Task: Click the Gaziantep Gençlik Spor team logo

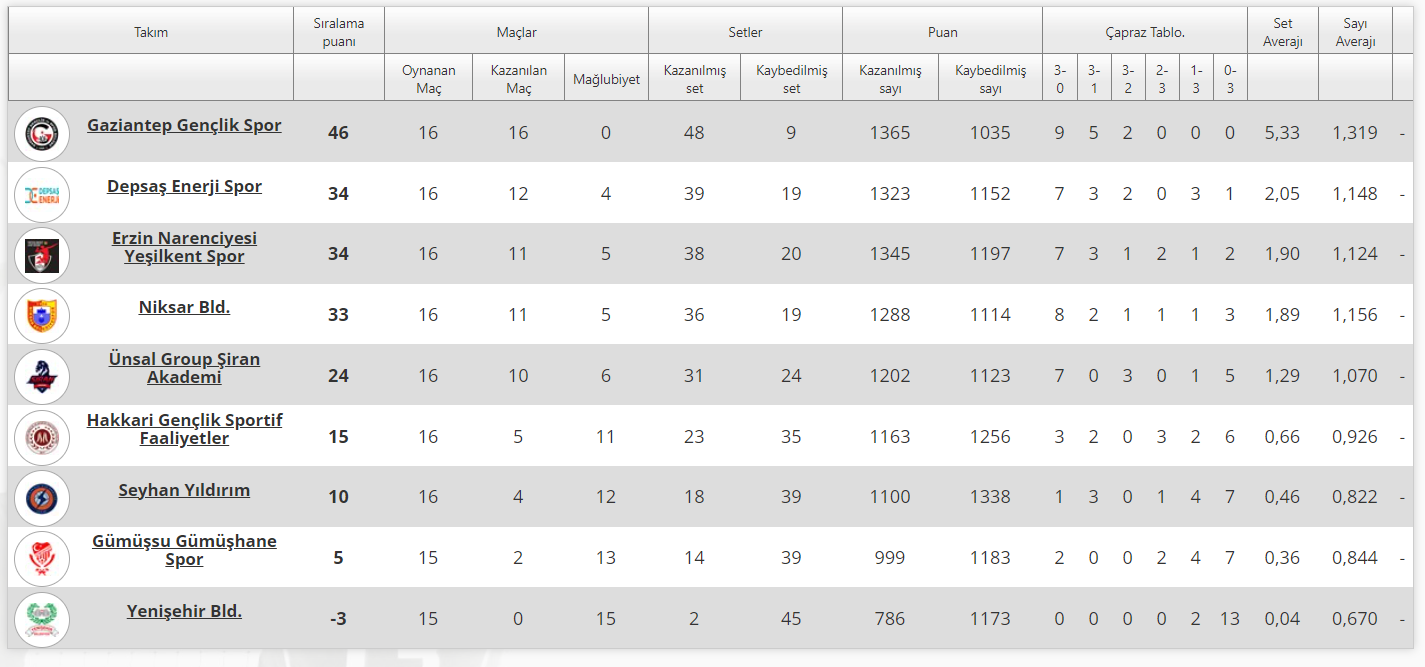Action: 42,133
